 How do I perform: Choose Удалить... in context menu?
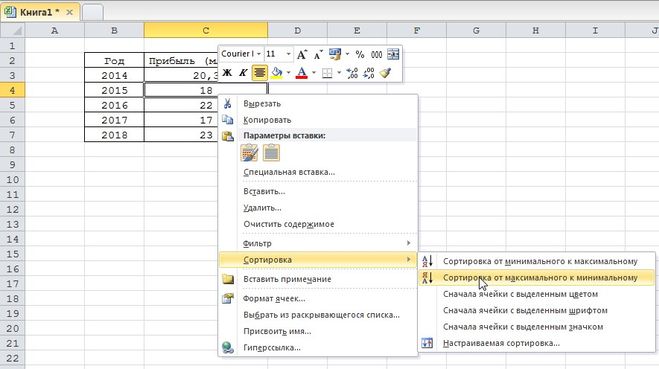coord(318,208)
